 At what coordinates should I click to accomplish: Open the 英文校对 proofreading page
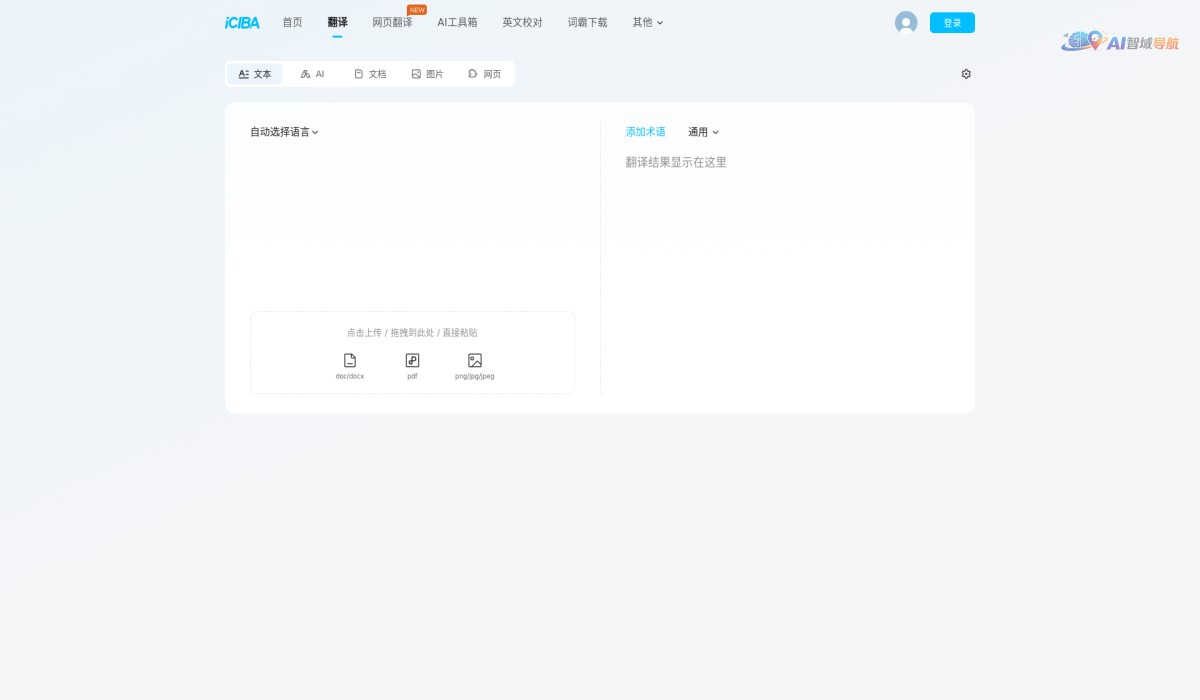522,22
